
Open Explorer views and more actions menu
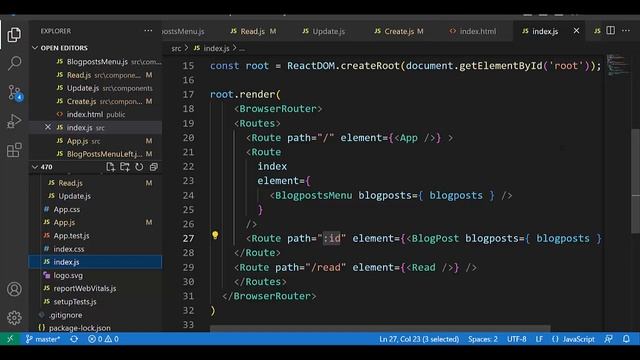pos(148,31)
